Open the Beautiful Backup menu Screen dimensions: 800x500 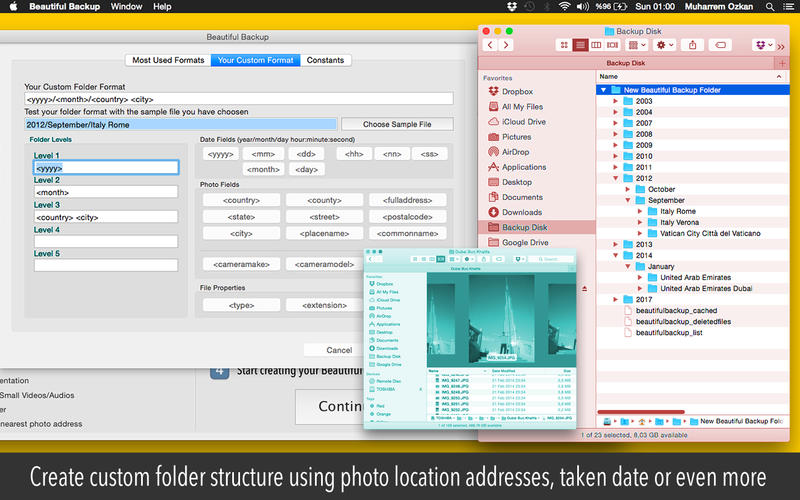[x=64, y=7]
